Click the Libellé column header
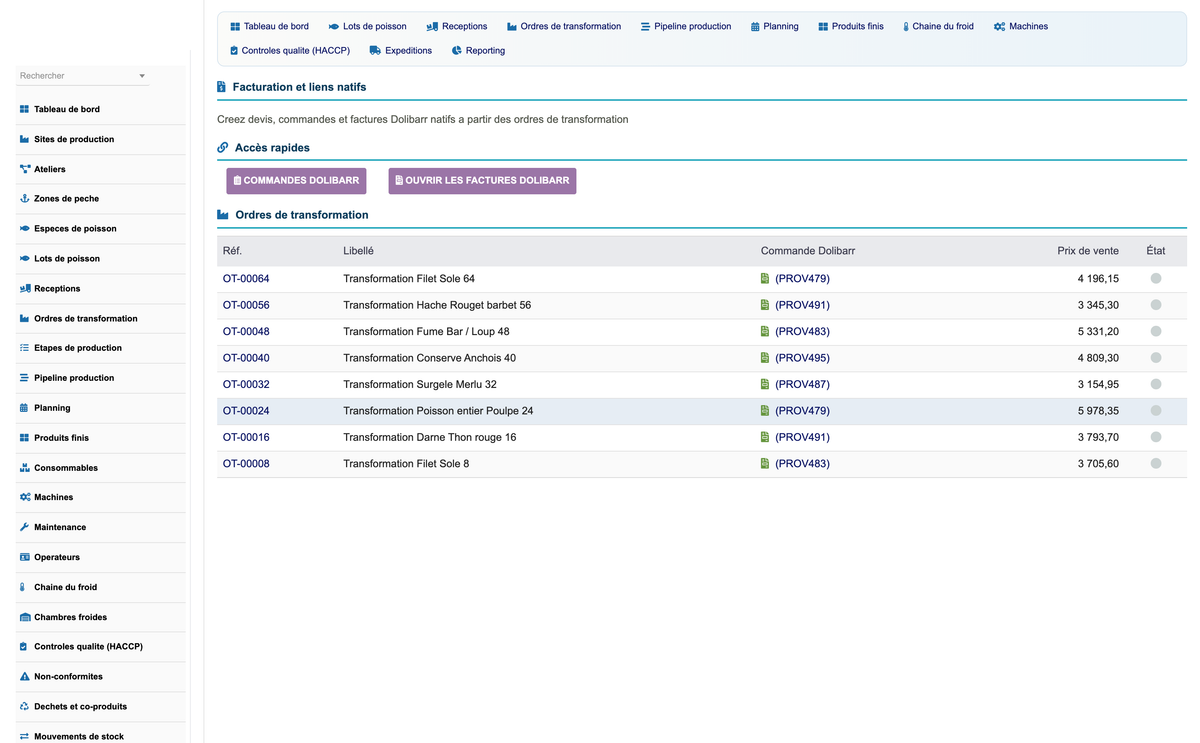The width and height of the screenshot is (1200, 743). tap(358, 251)
